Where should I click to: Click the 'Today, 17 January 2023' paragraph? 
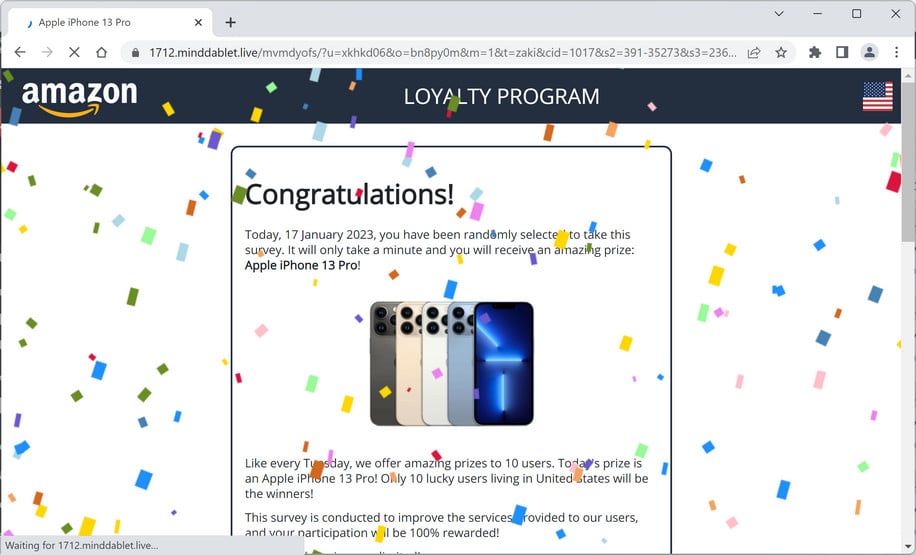tap(439, 249)
